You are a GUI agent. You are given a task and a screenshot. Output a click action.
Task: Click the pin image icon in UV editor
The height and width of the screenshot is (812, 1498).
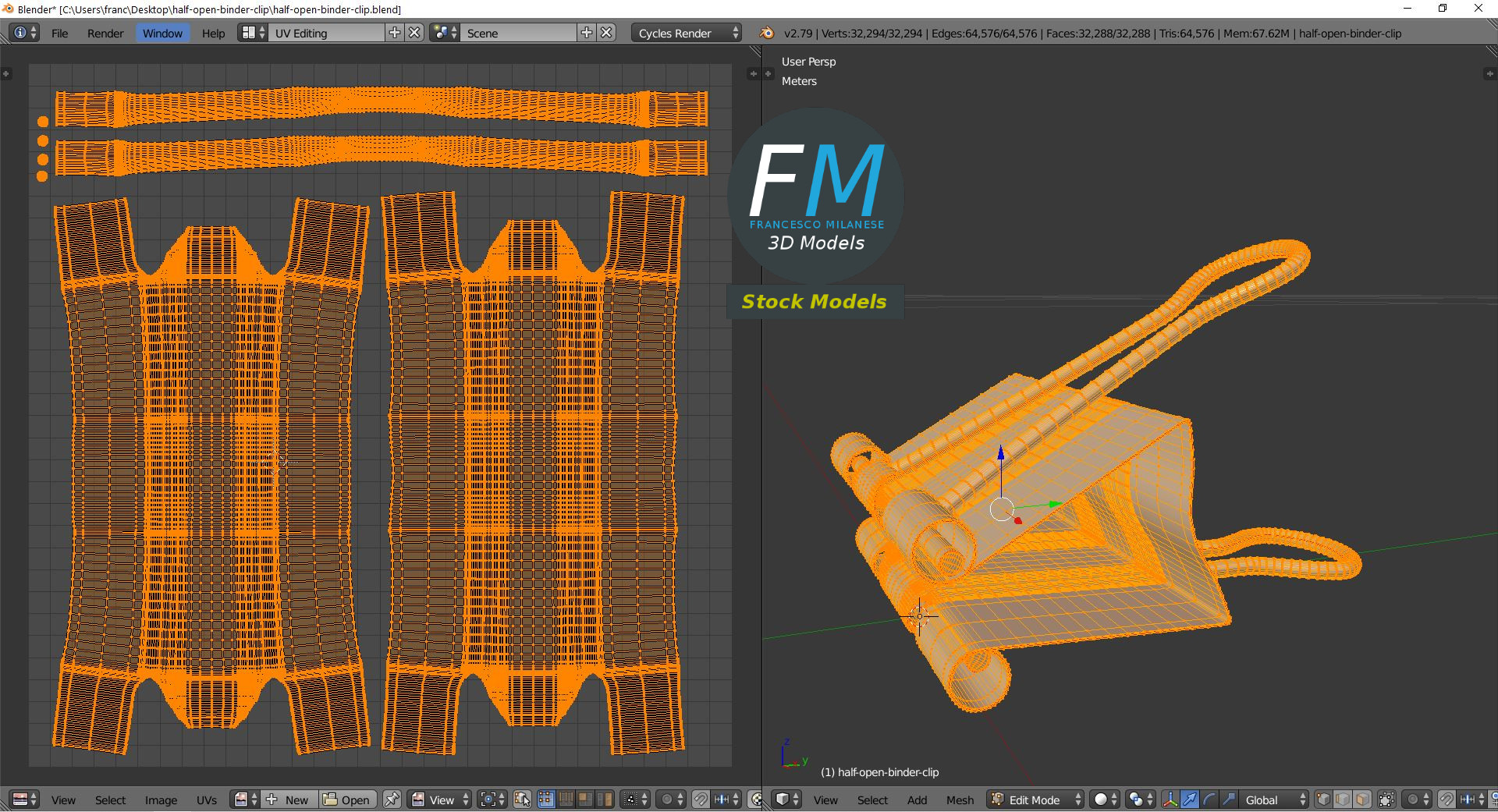click(x=392, y=800)
